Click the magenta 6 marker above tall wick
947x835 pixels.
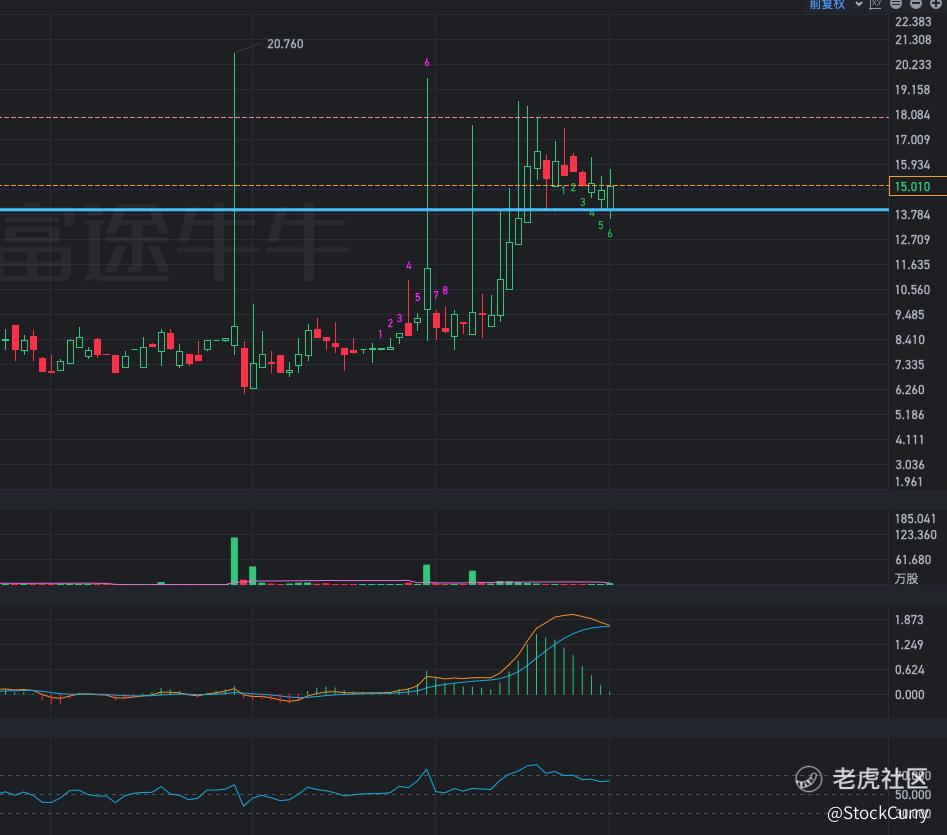click(x=427, y=62)
